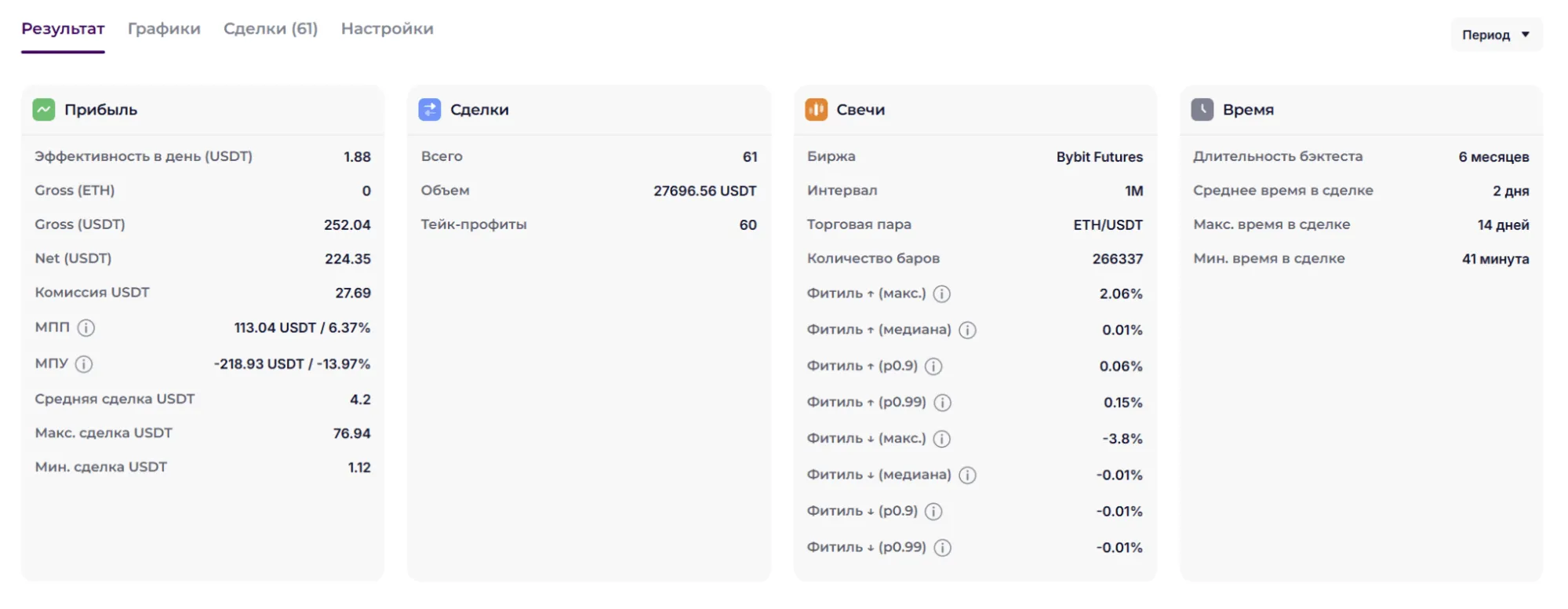The image size is (1568, 609).
Task: Click info icon beside Фитиль ↓ (медиана)
Action: [x=968, y=476]
